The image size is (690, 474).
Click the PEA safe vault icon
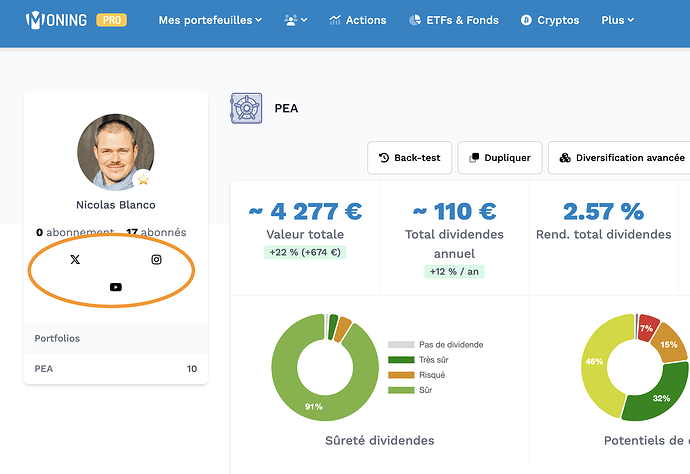pos(247,108)
